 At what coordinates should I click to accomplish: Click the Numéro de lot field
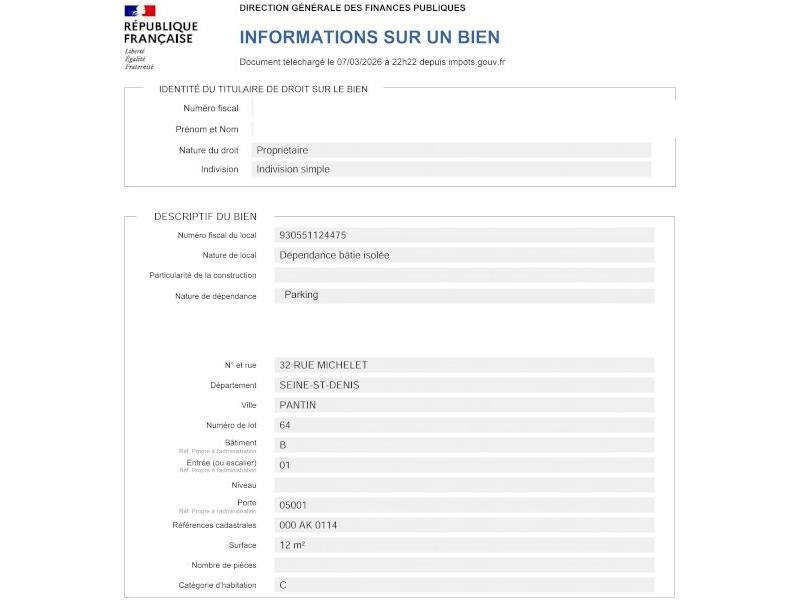464,425
